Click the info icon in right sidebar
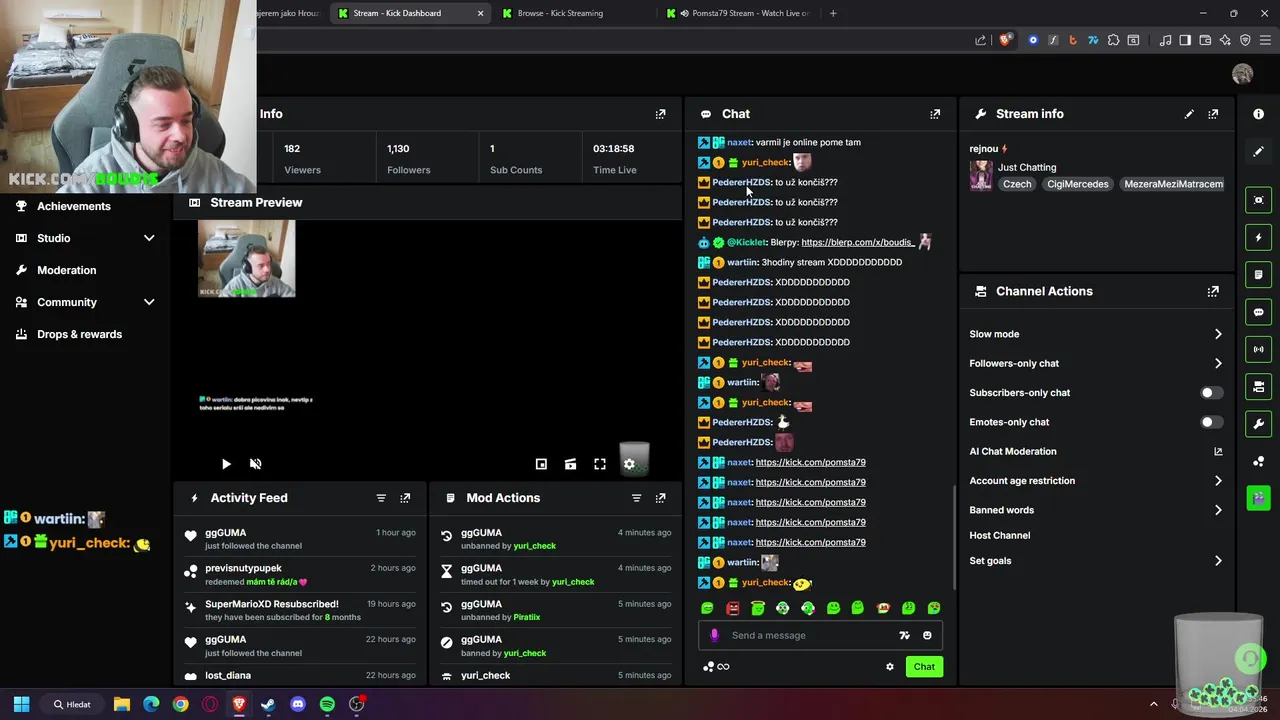The width and height of the screenshot is (1280, 720). click(x=1258, y=114)
